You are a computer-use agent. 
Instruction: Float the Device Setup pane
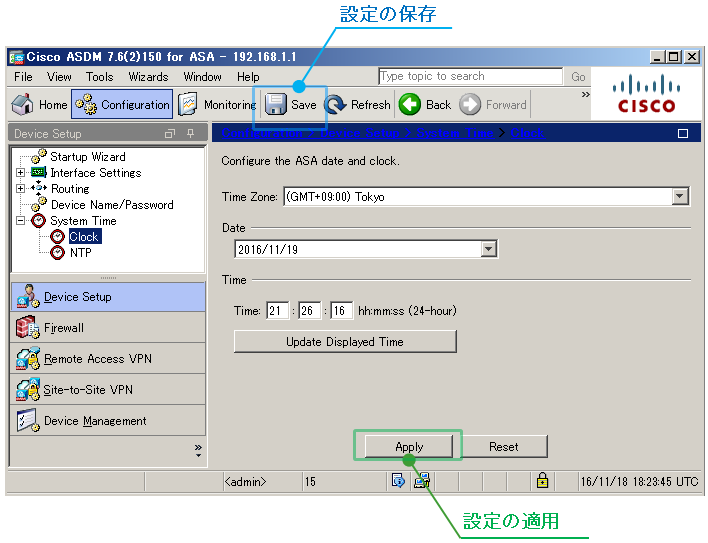[x=170, y=134]
